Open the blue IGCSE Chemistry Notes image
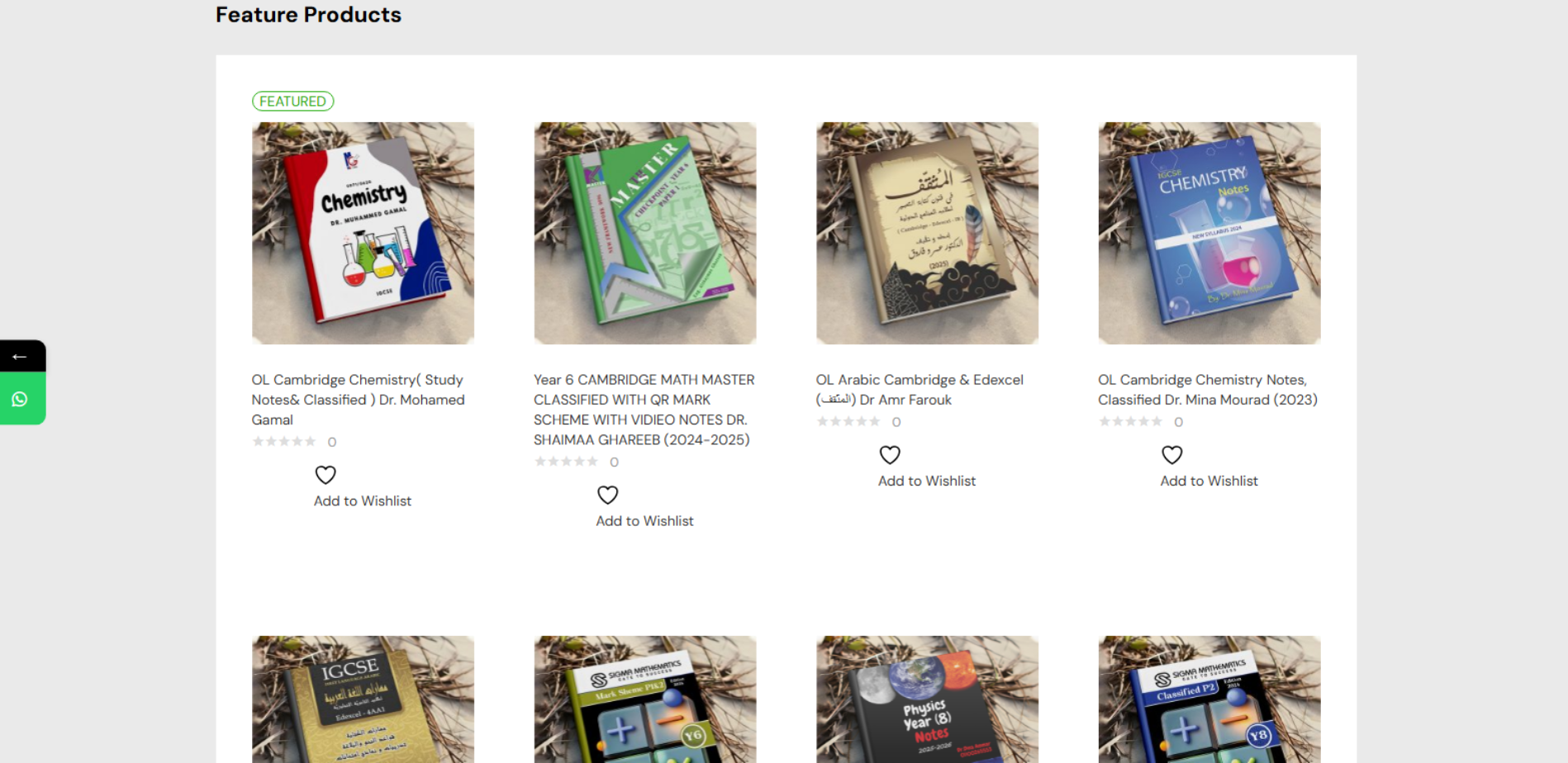 click(x=1209, y=233)
